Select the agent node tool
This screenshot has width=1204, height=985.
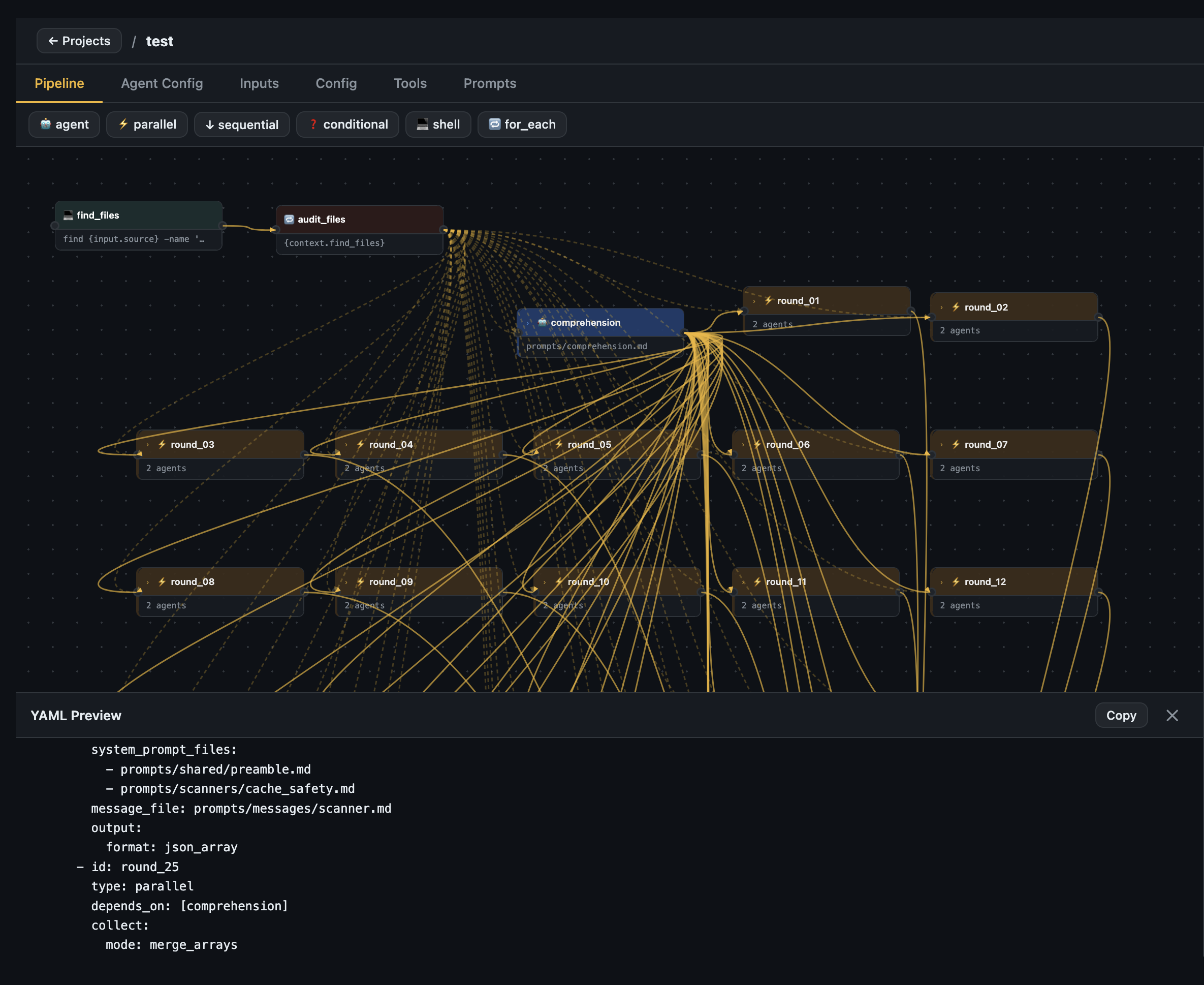(x=64, y=124)
